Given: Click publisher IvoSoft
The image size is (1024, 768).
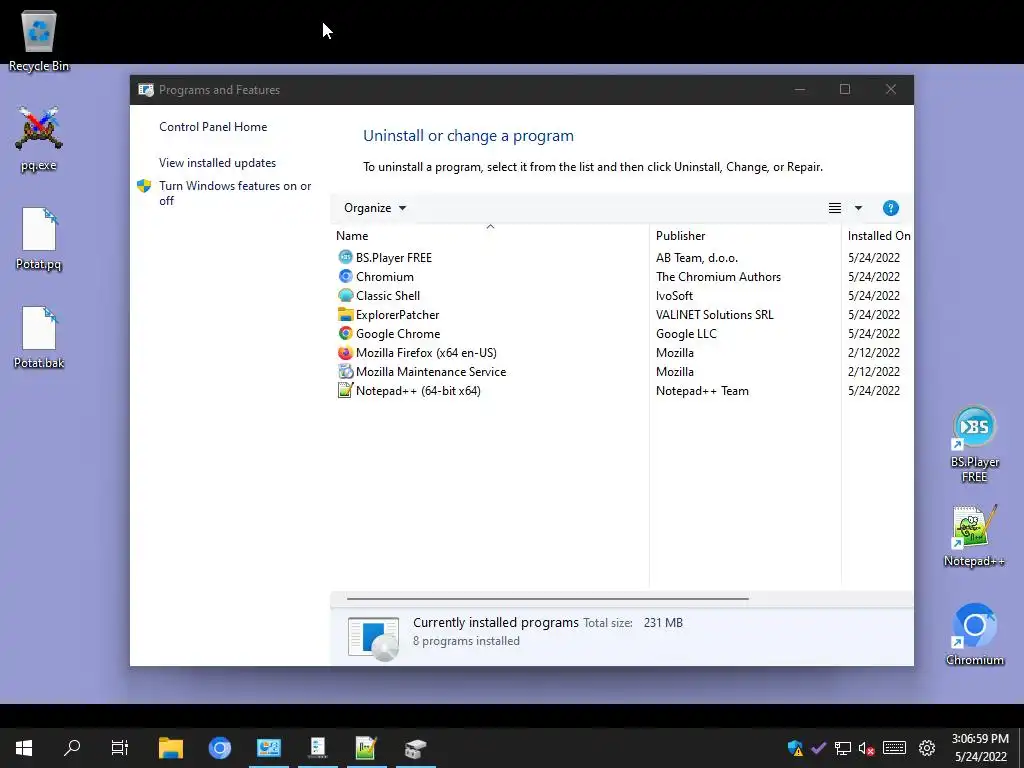Looking at the screenshot, I should click(674, 295).
